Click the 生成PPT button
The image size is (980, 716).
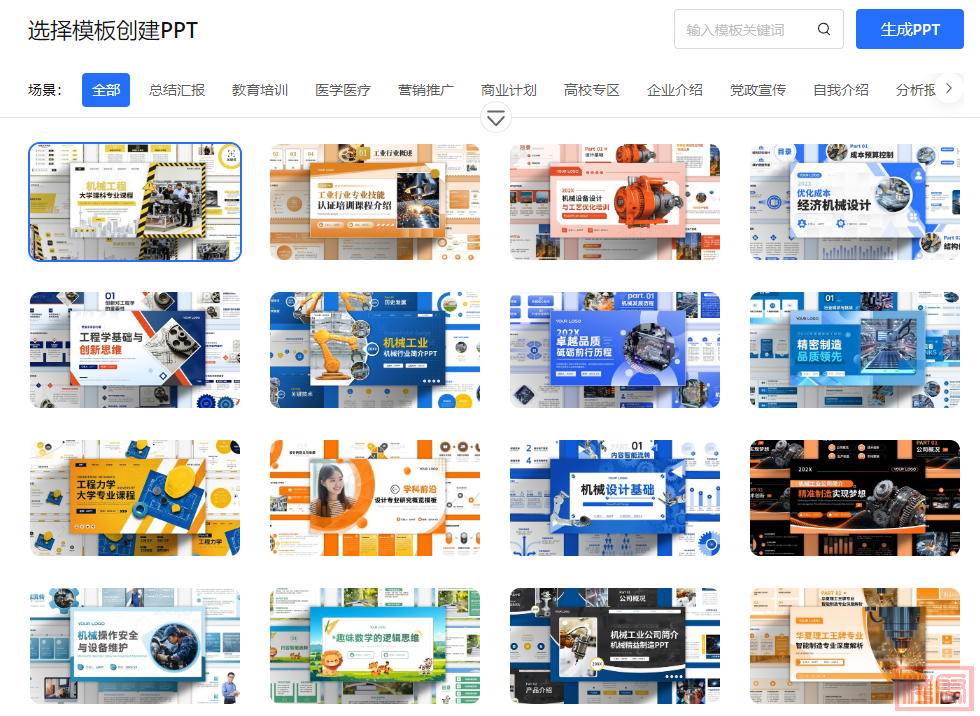point(909,30)
